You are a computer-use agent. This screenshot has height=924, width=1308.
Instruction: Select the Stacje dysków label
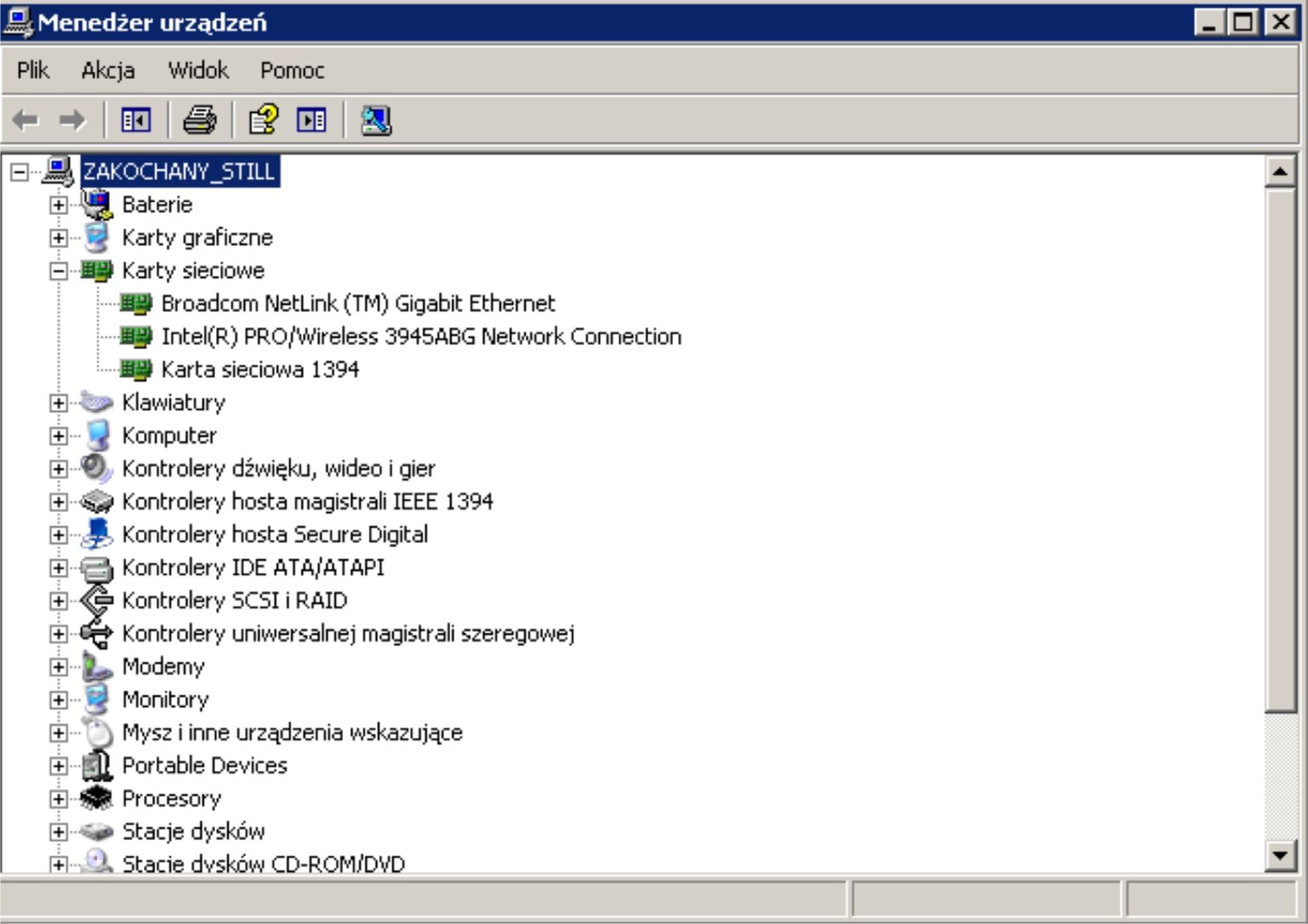(x=193, y=831)
